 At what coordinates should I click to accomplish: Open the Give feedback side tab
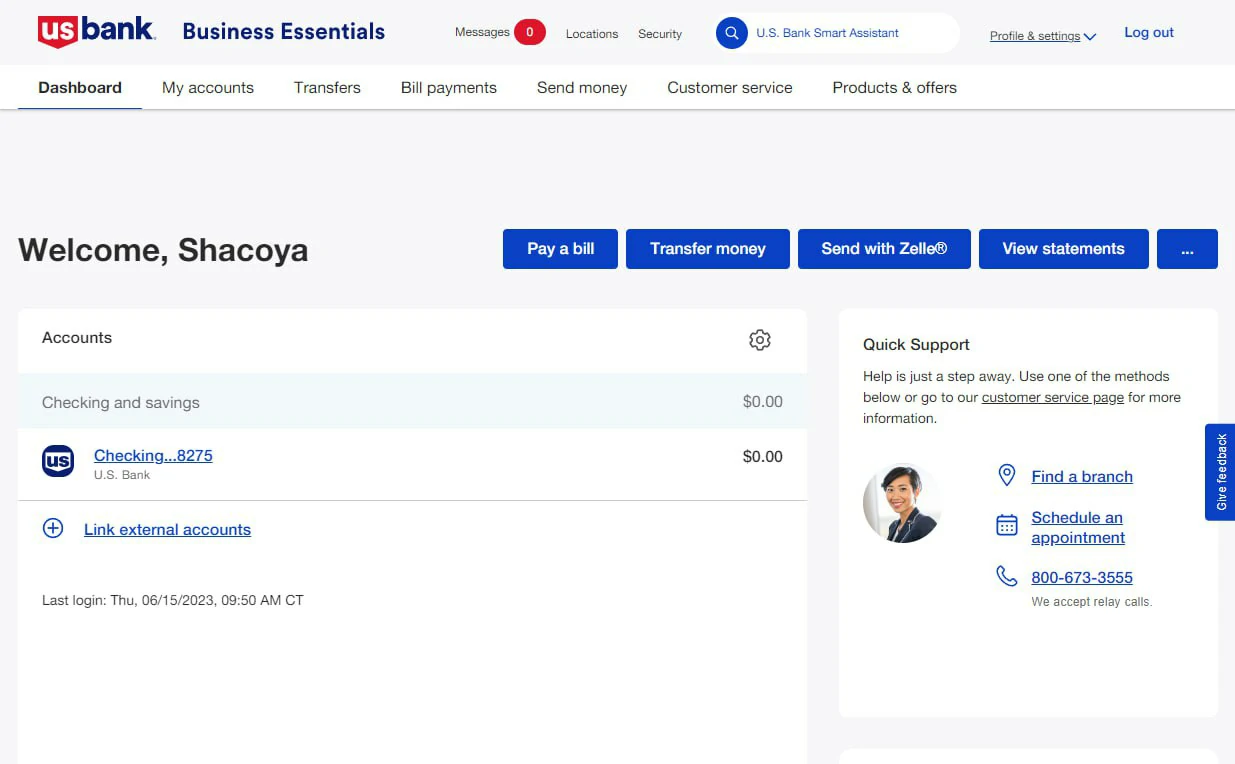[1220, 472]
